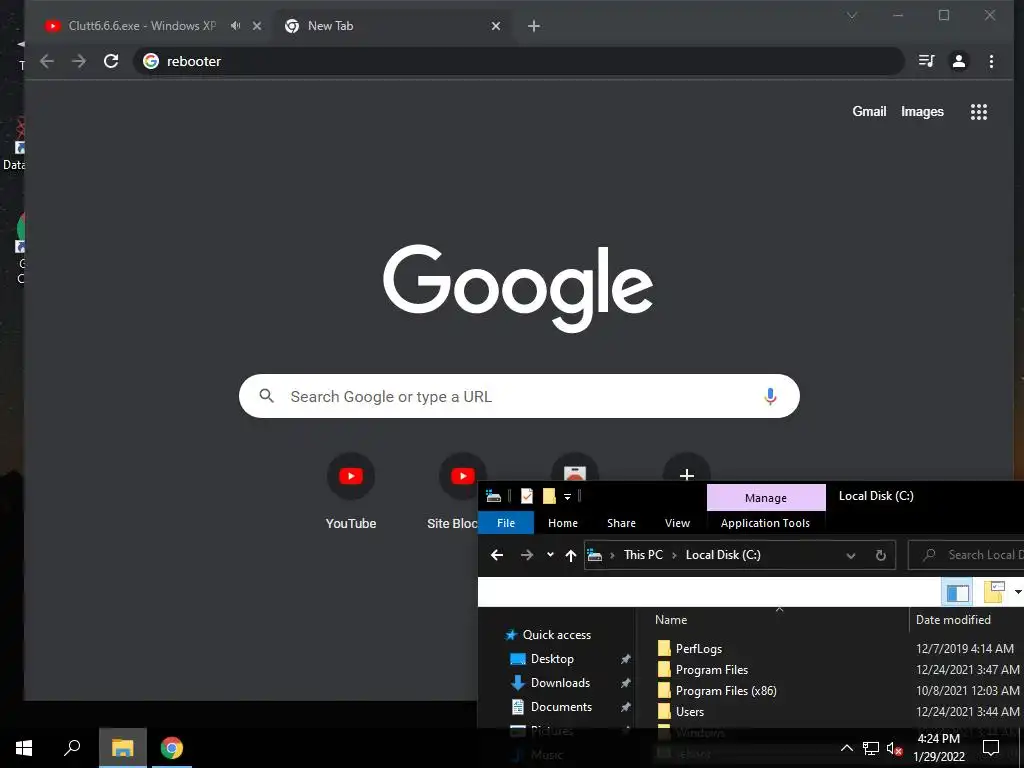Expand the Explorer address bar history dropdown

(850, 556)
